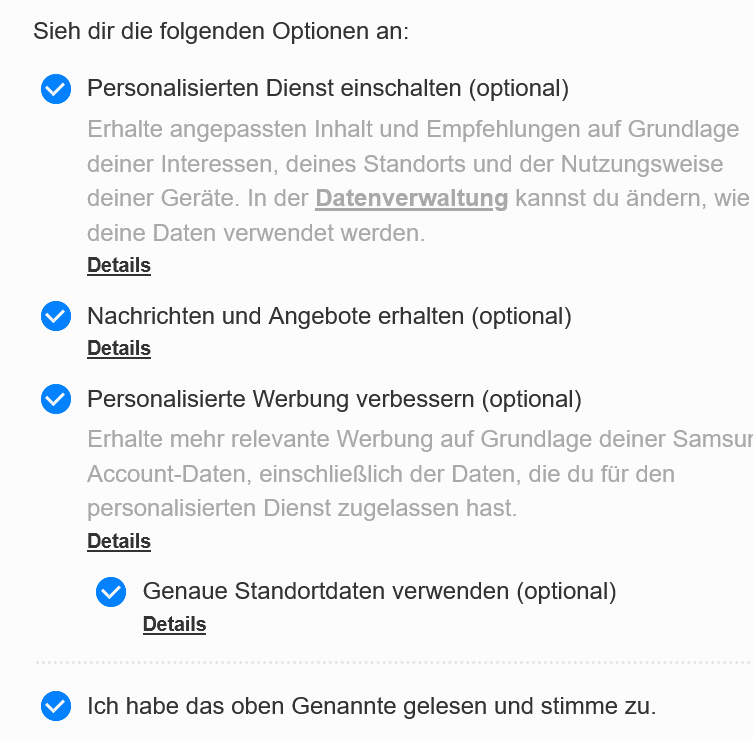Open Details under Personalisierten Dienst einschalten
Viewport: 753px width, 741px height.
pyautogui.click(x=119, y=265)
